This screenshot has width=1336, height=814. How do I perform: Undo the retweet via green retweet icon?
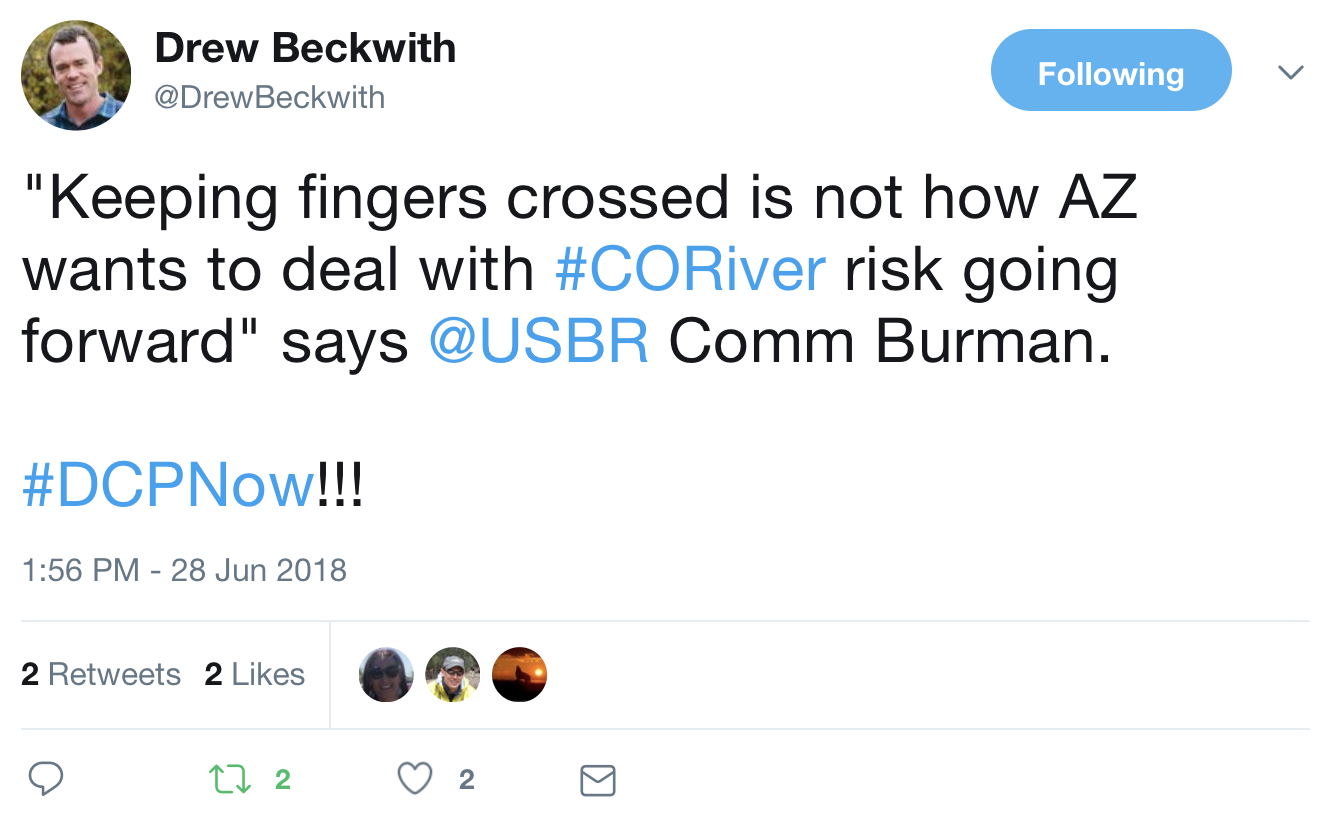click(x=230, y=779)
